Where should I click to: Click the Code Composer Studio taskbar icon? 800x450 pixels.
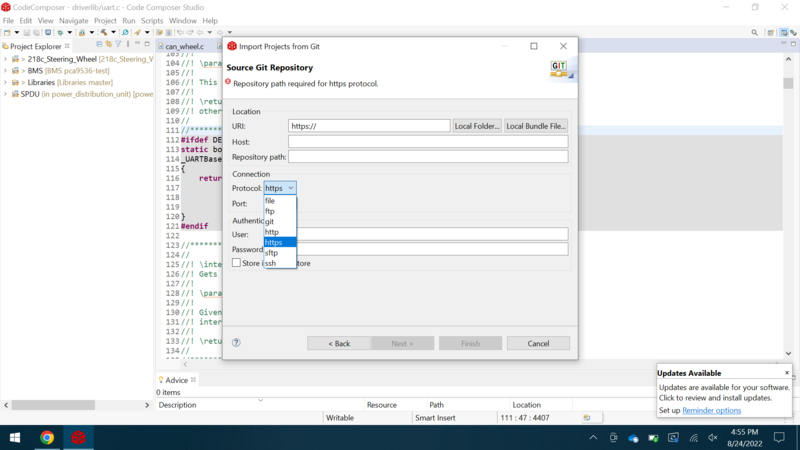pyautogui.click(x=78, y=437)
